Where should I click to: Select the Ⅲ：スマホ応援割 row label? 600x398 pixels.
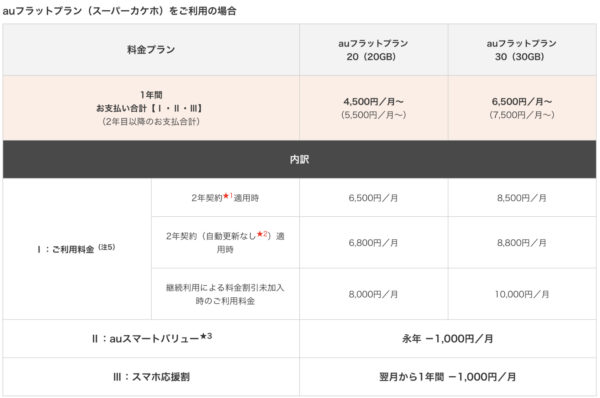click(x=151, y=377)
